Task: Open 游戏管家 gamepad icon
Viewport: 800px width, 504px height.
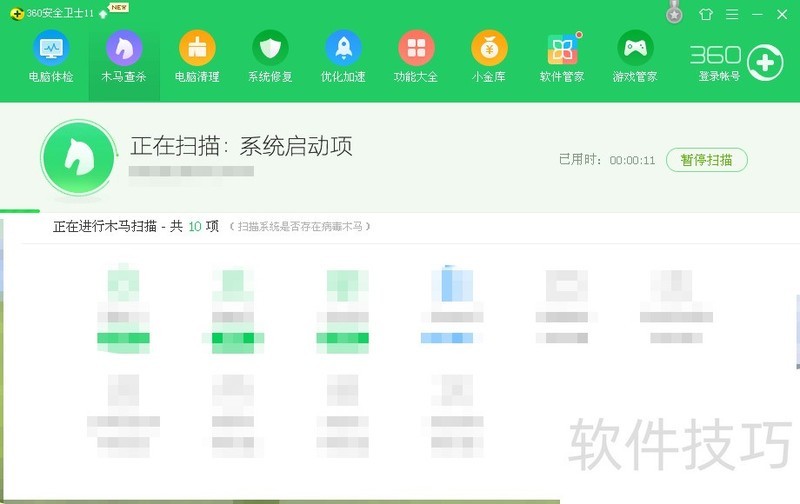Action: coord(635,49)
